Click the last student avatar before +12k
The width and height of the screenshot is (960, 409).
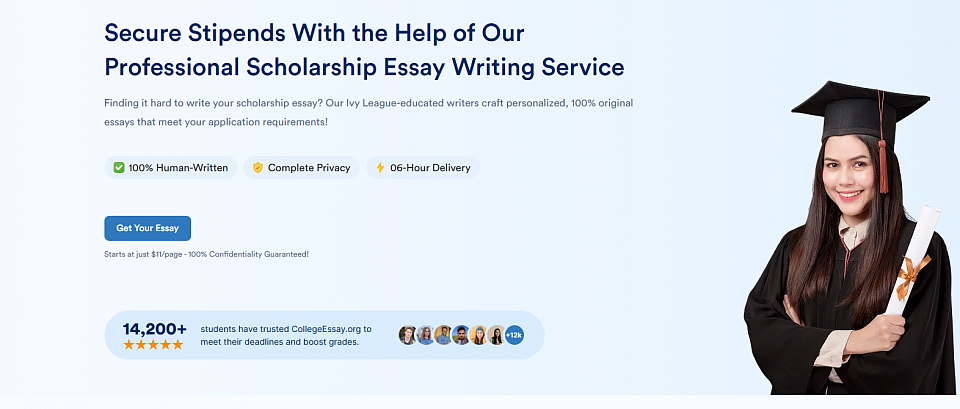tap(496, 335)
